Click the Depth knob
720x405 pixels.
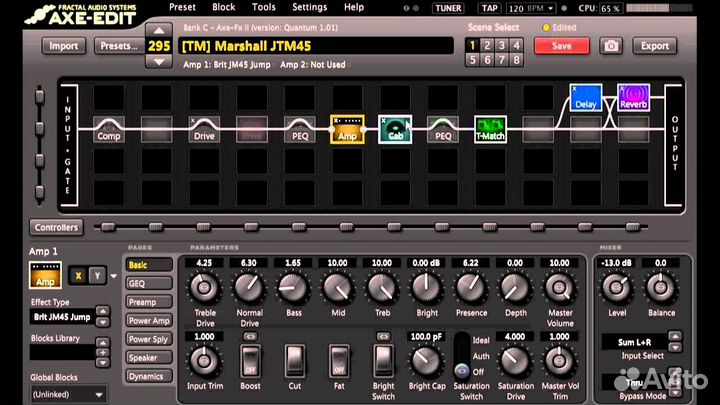click(x=515, y=287)
